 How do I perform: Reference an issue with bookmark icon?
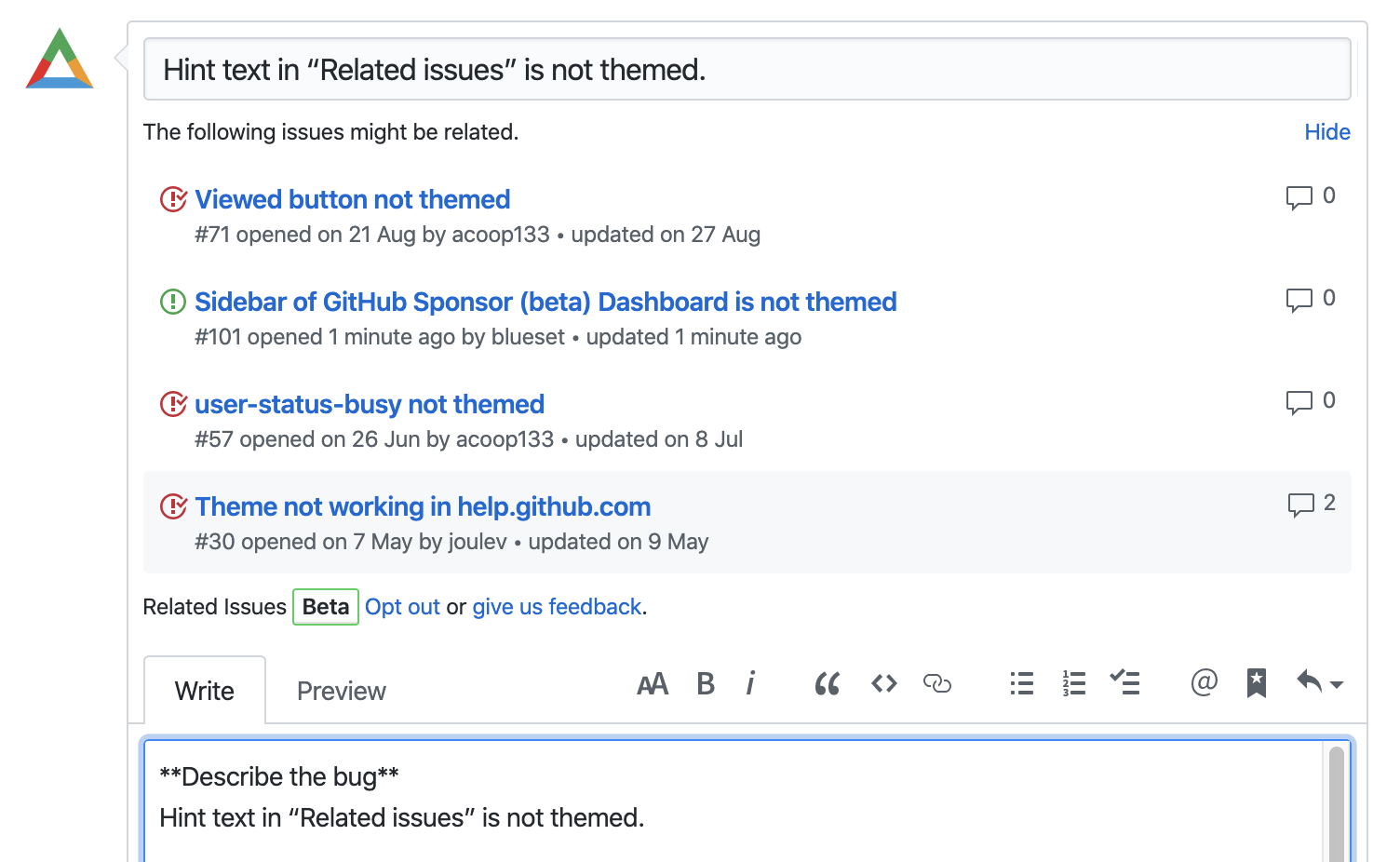(1257, 683)
